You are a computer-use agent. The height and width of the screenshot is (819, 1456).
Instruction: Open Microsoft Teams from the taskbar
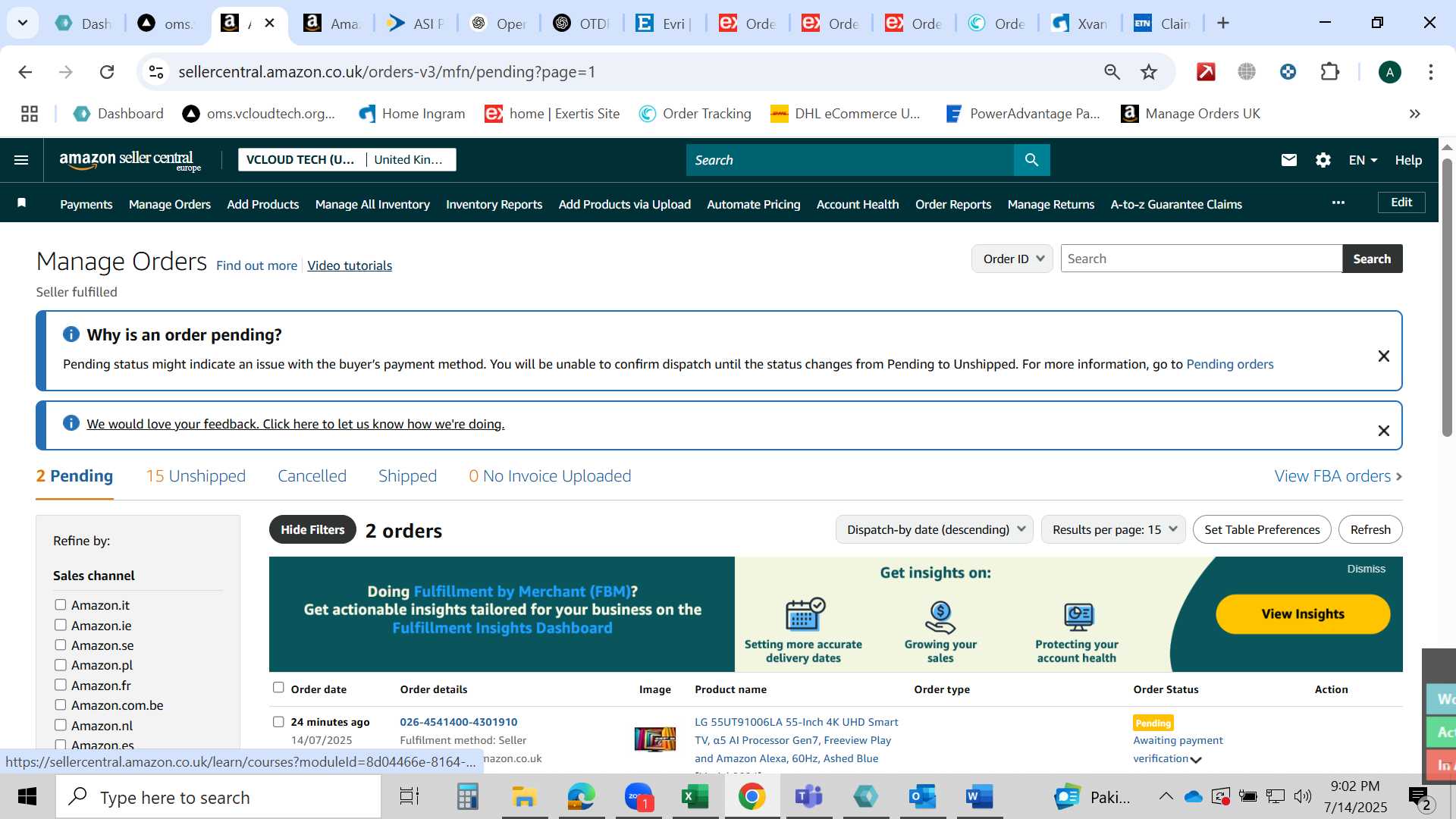point(808,797)
